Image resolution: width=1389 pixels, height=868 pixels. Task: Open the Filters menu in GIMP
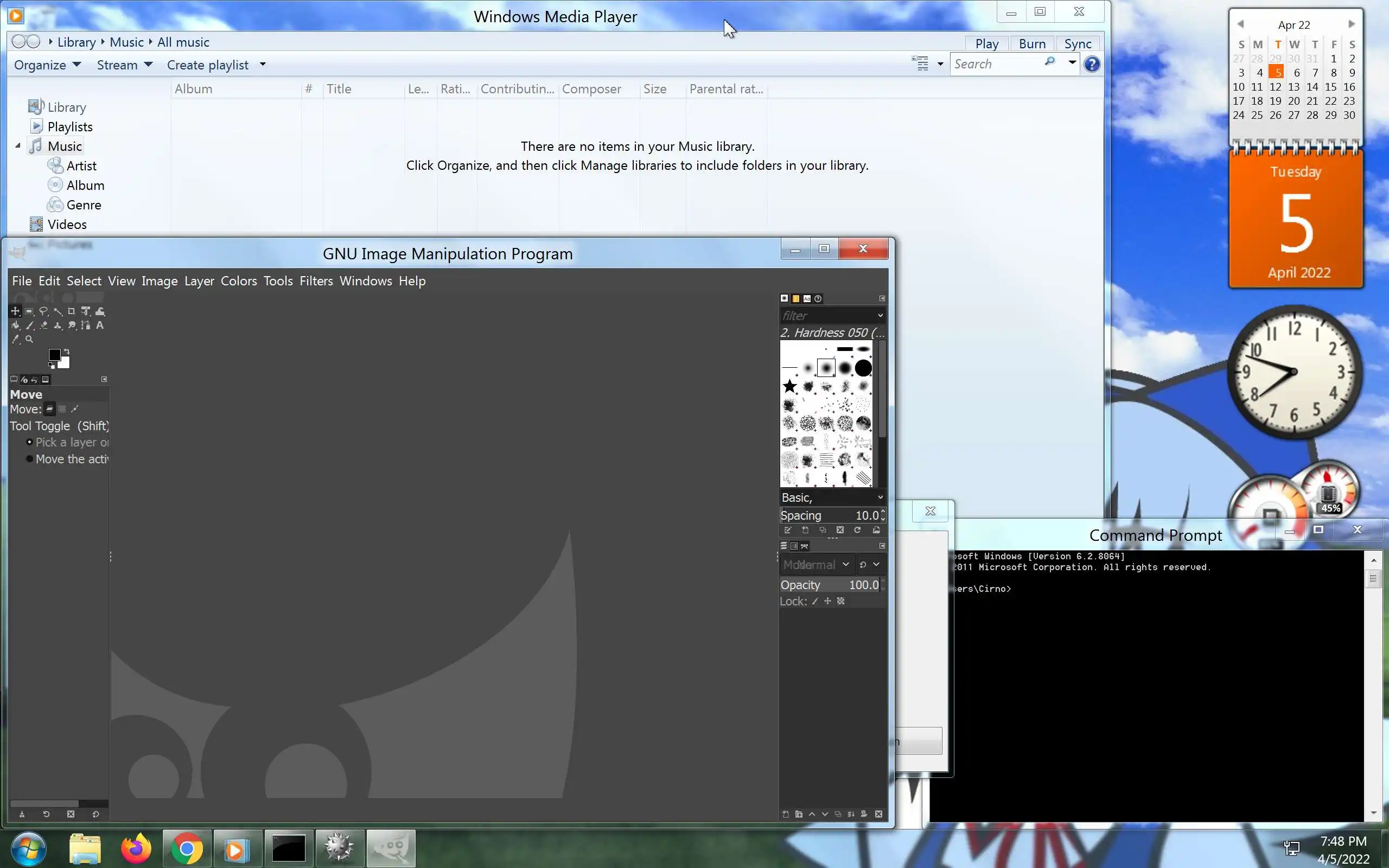tap(316, 280)
